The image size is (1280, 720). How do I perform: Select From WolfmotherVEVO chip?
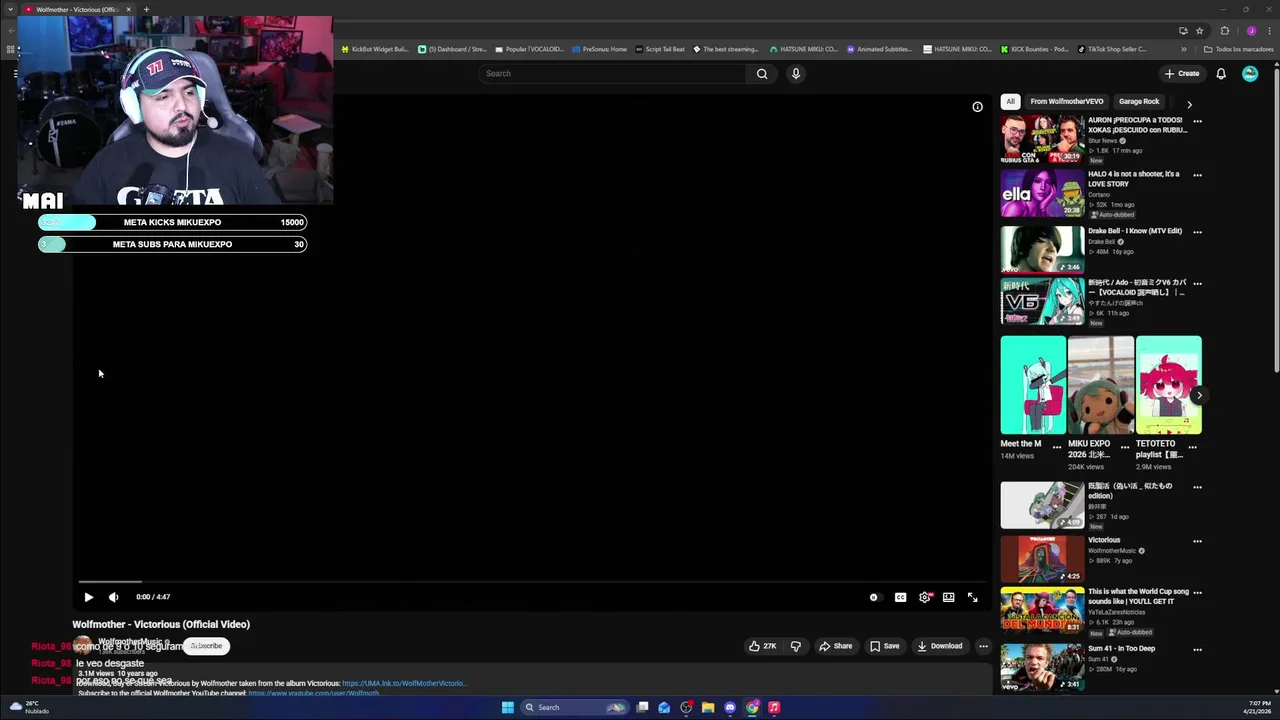tap(1067, 101)
